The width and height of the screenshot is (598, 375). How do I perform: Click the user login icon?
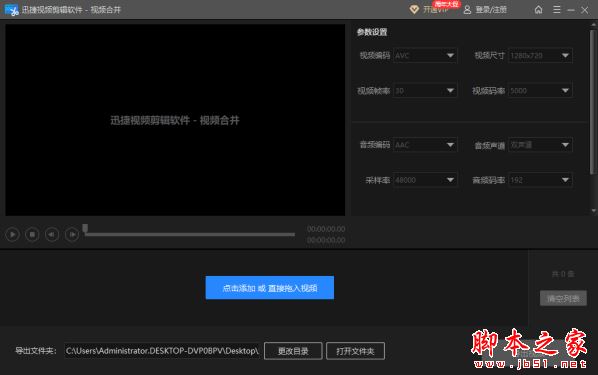coord(467,10)
